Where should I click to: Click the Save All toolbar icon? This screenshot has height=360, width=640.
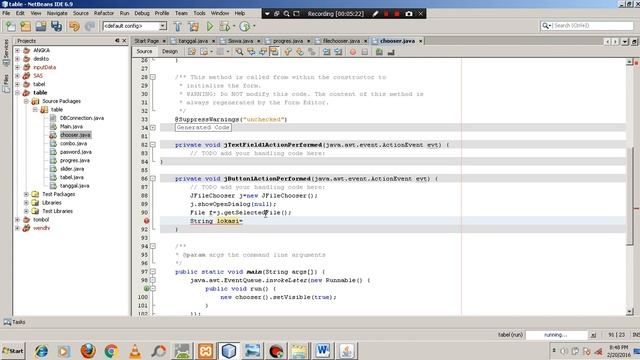coord(56,27)
